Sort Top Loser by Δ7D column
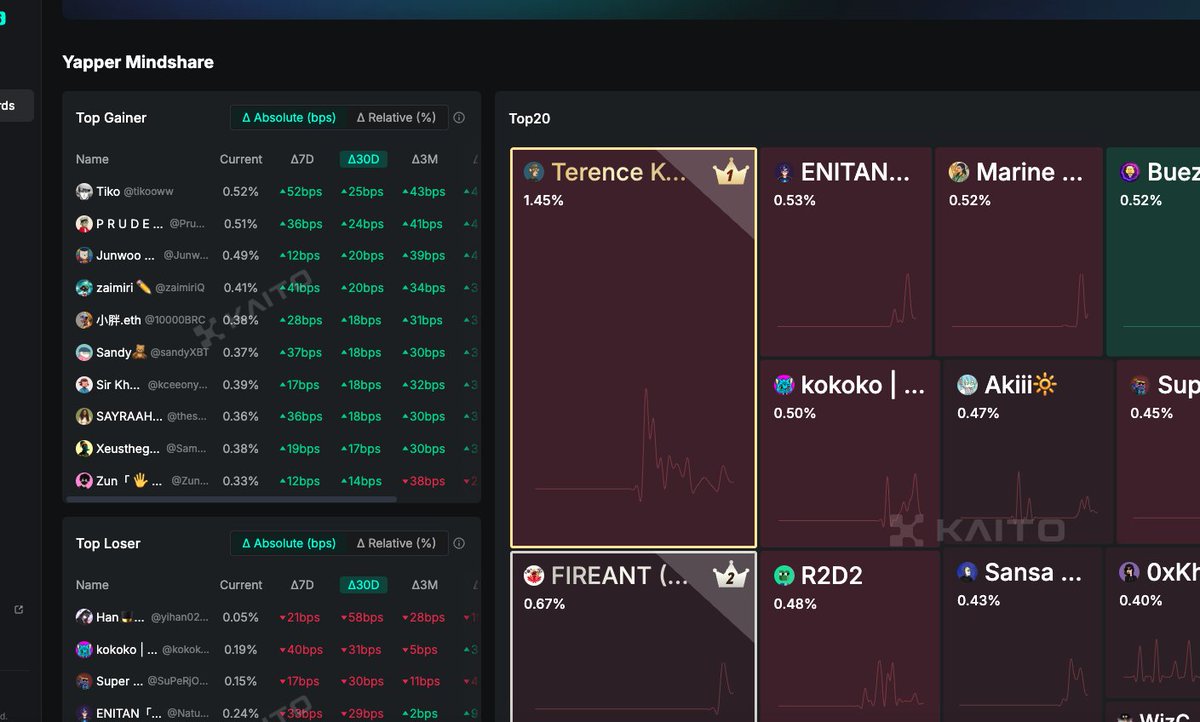Image resolution: width=1200 pixels, height=722 pixels. coord(302,585)
